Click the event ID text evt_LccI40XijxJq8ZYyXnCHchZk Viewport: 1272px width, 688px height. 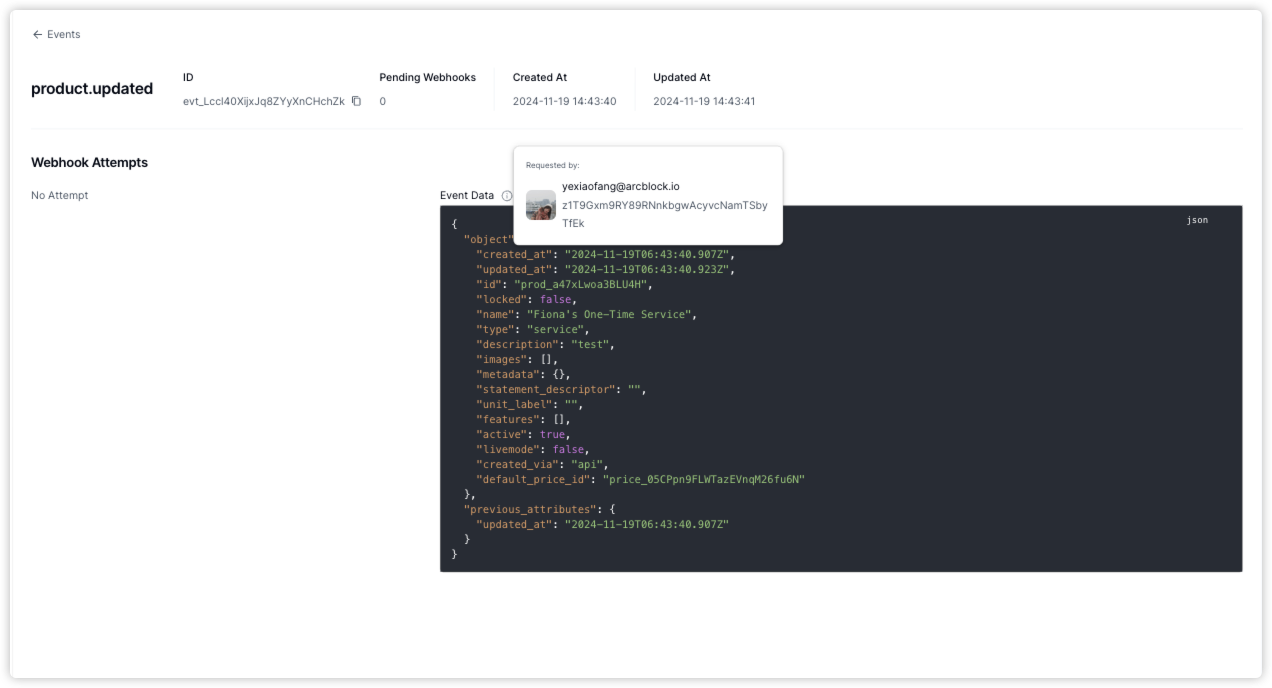click(263, 101)
